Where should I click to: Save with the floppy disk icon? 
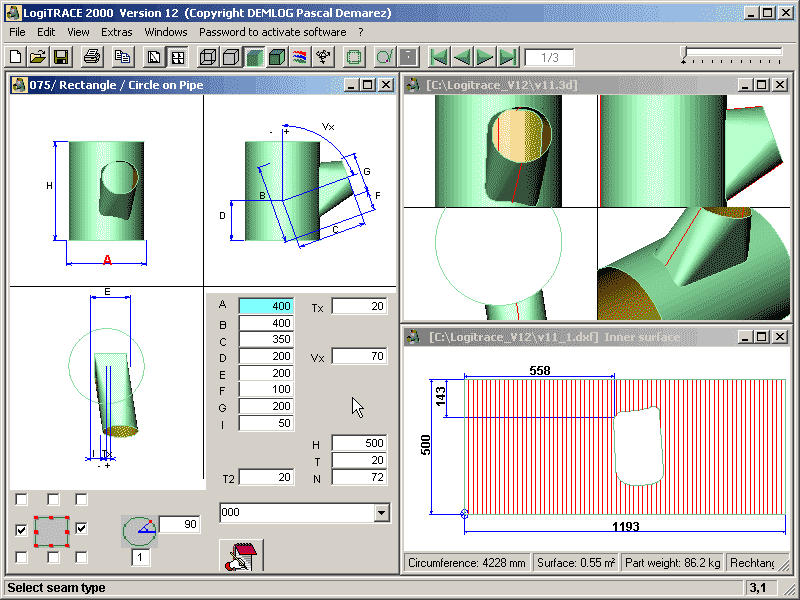(61, 57)
